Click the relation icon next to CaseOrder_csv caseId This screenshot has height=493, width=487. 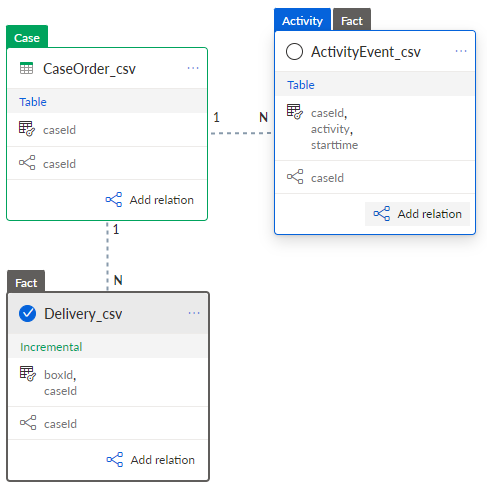tap(27, 163)
